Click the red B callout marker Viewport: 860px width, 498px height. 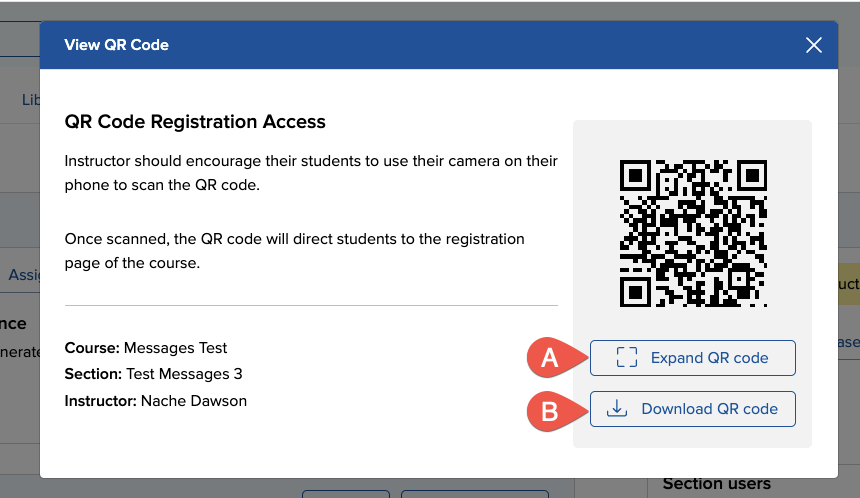(x=550, y=409)
